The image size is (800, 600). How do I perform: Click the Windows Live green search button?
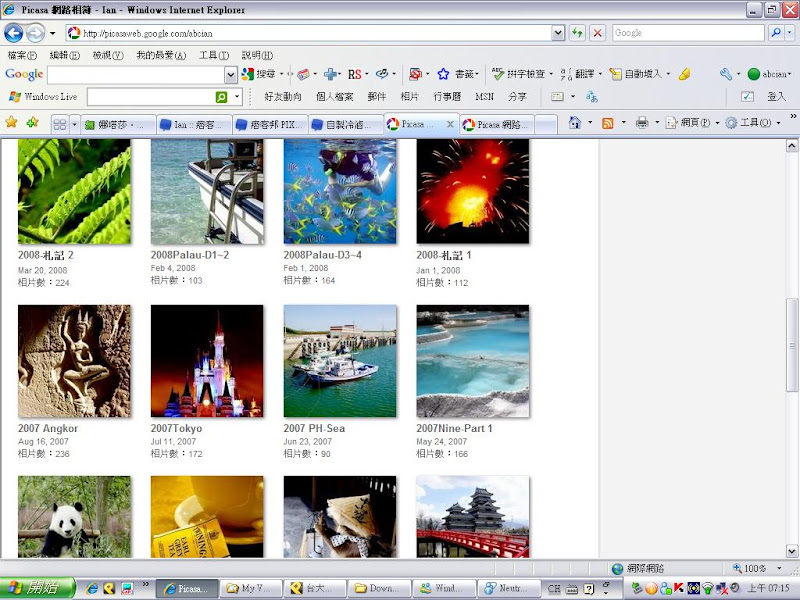coord(222,97)
